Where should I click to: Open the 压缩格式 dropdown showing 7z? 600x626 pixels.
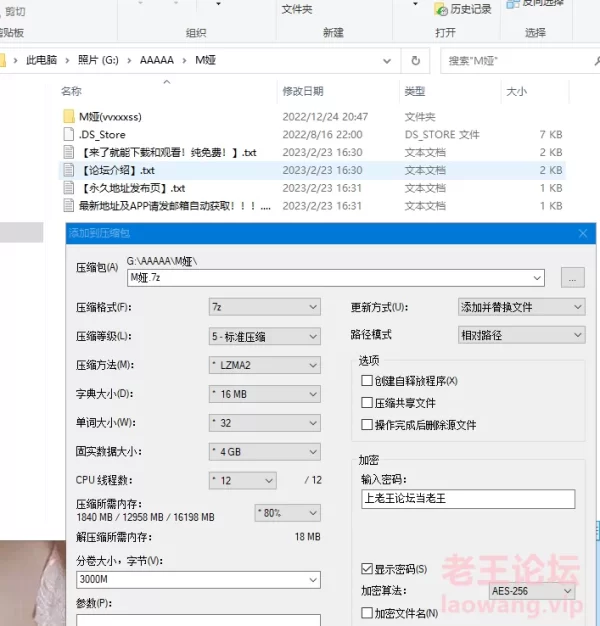click(x=264, y=307)
